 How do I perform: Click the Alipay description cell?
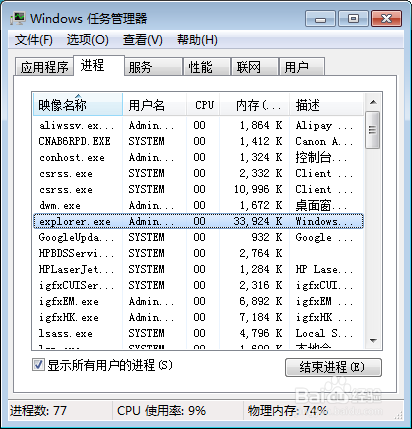[x=324, y=126]
